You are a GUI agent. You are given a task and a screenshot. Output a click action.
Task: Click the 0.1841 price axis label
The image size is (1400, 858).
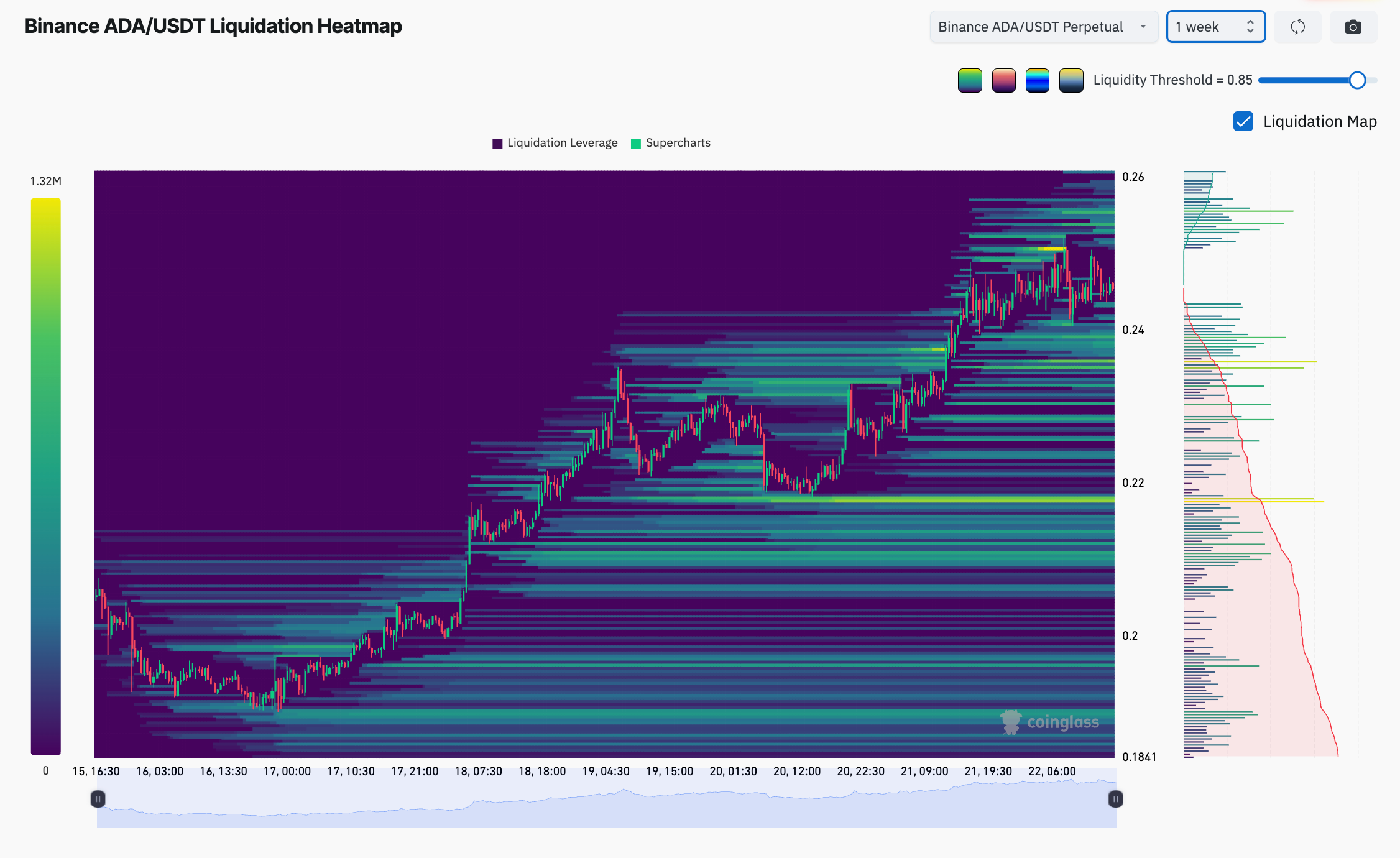1140,757
